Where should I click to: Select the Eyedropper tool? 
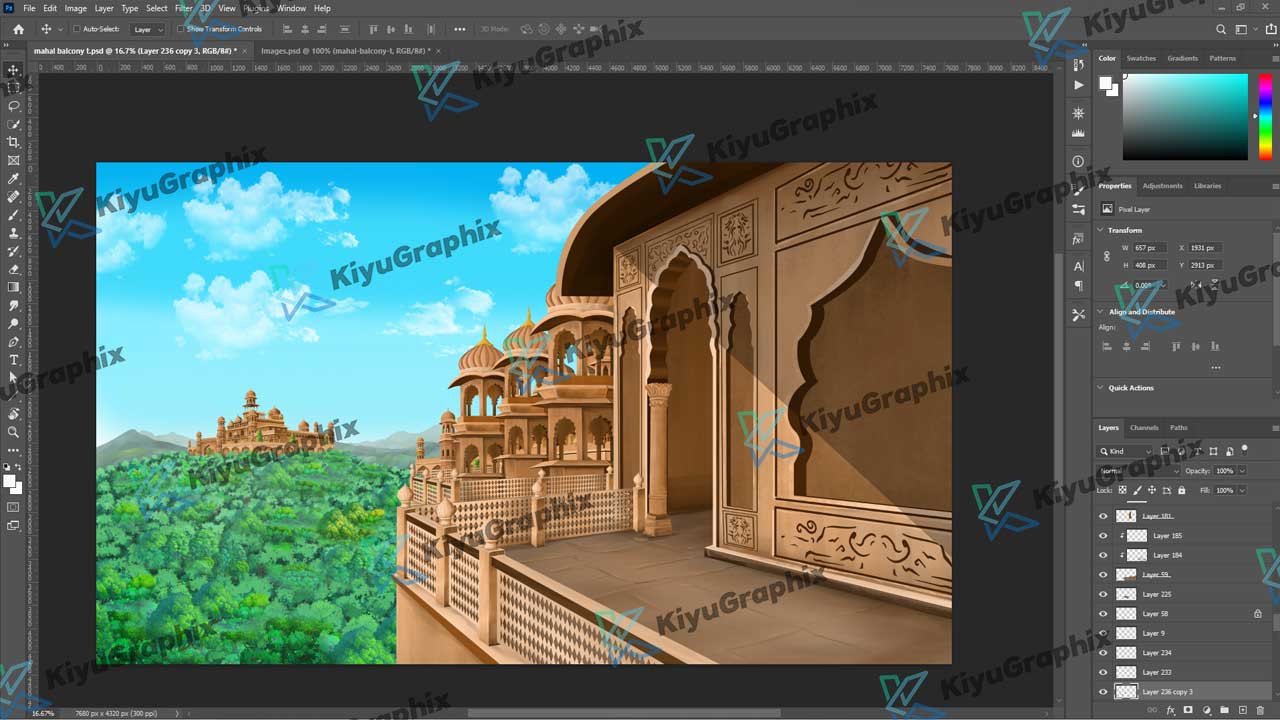[14, 179]
